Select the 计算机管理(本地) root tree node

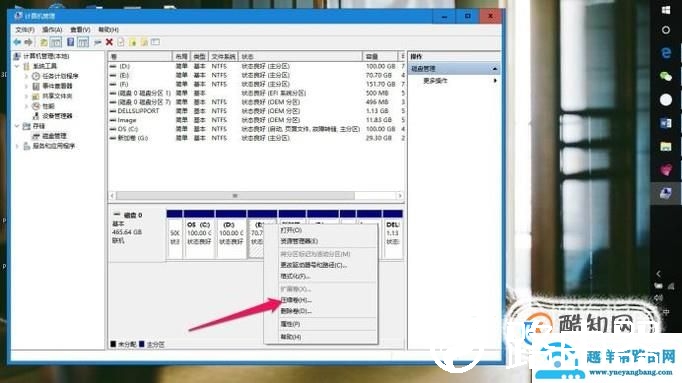pyautogui.click(x=46, y=56)
